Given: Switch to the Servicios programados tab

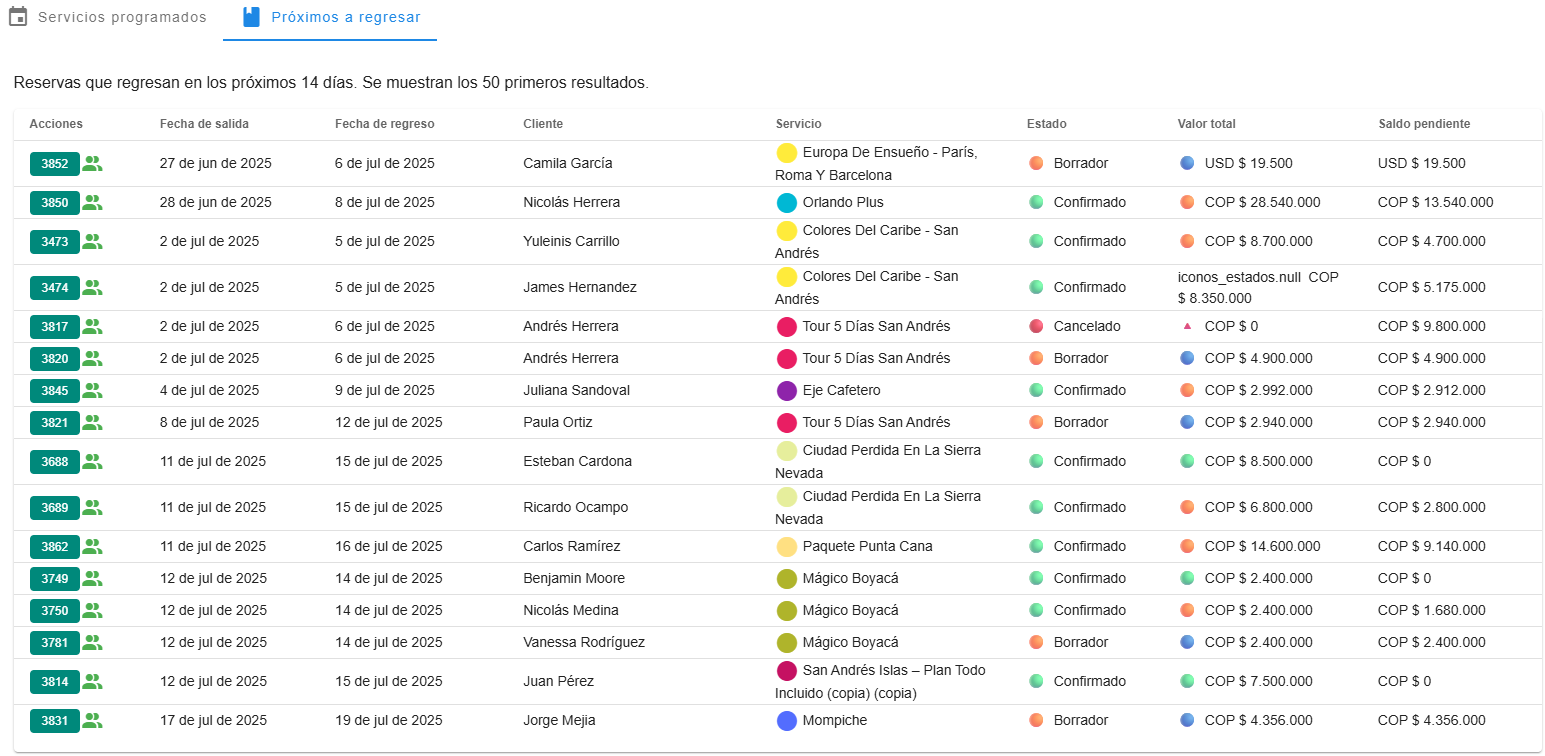Looking at the screenshot, I should point(110,18).
